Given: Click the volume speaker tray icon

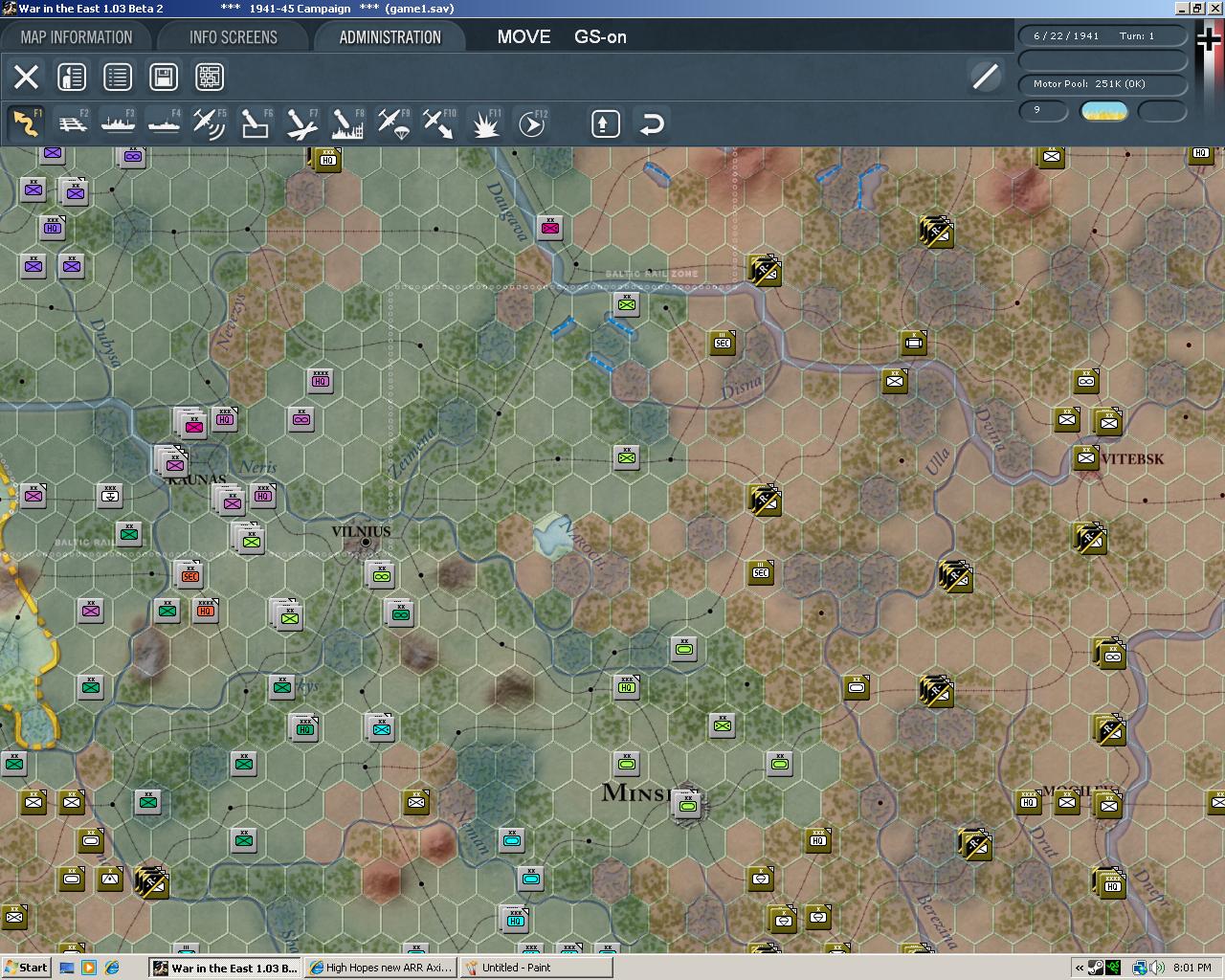Looking at the screenshot, I should [1157, 968].
